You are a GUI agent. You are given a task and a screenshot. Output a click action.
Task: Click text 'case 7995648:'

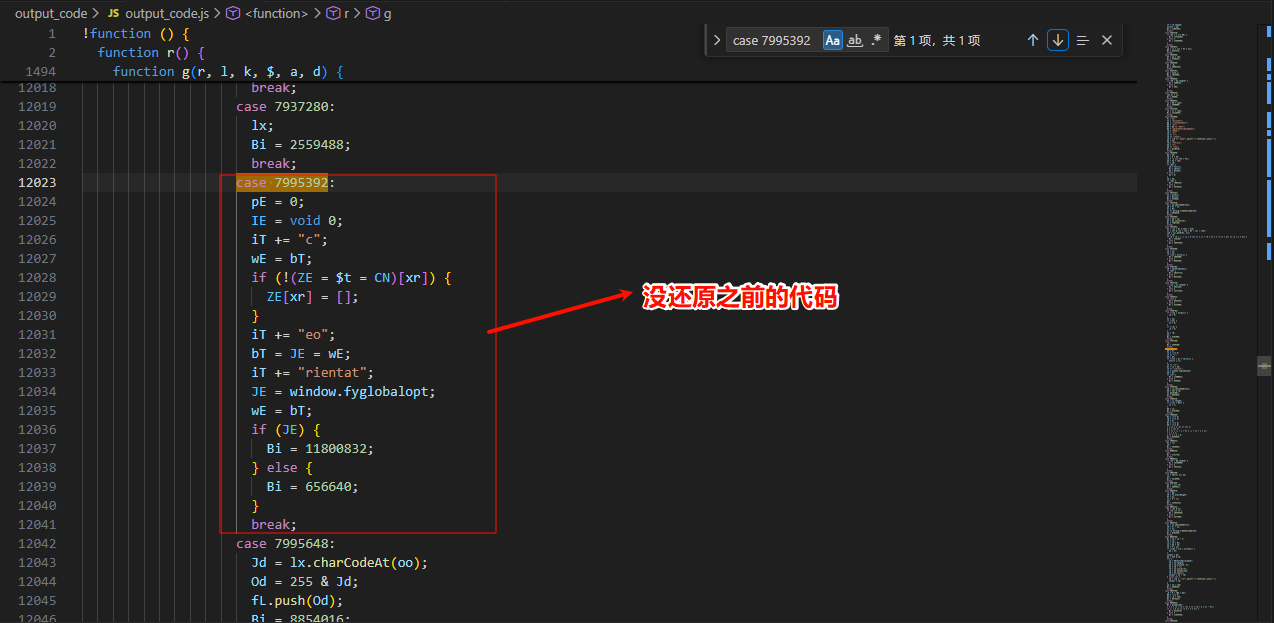click(x=286, y=544)
